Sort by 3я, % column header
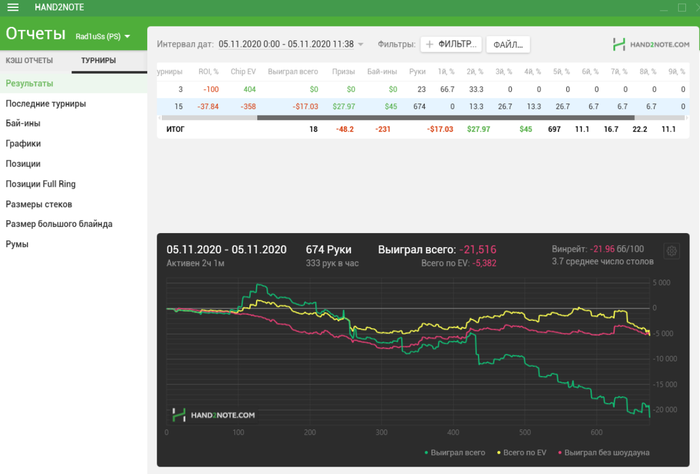The height and width of the screenshot is (474, 700). click(x=504, y=71)
